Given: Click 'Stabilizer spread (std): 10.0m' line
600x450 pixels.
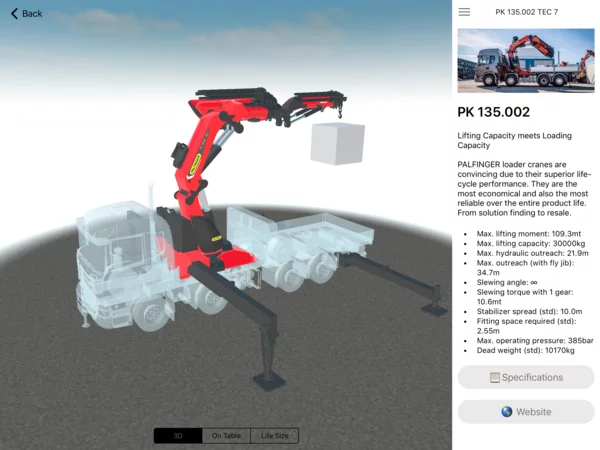Looking at the screenshot, I should click(x=529, y=311).
